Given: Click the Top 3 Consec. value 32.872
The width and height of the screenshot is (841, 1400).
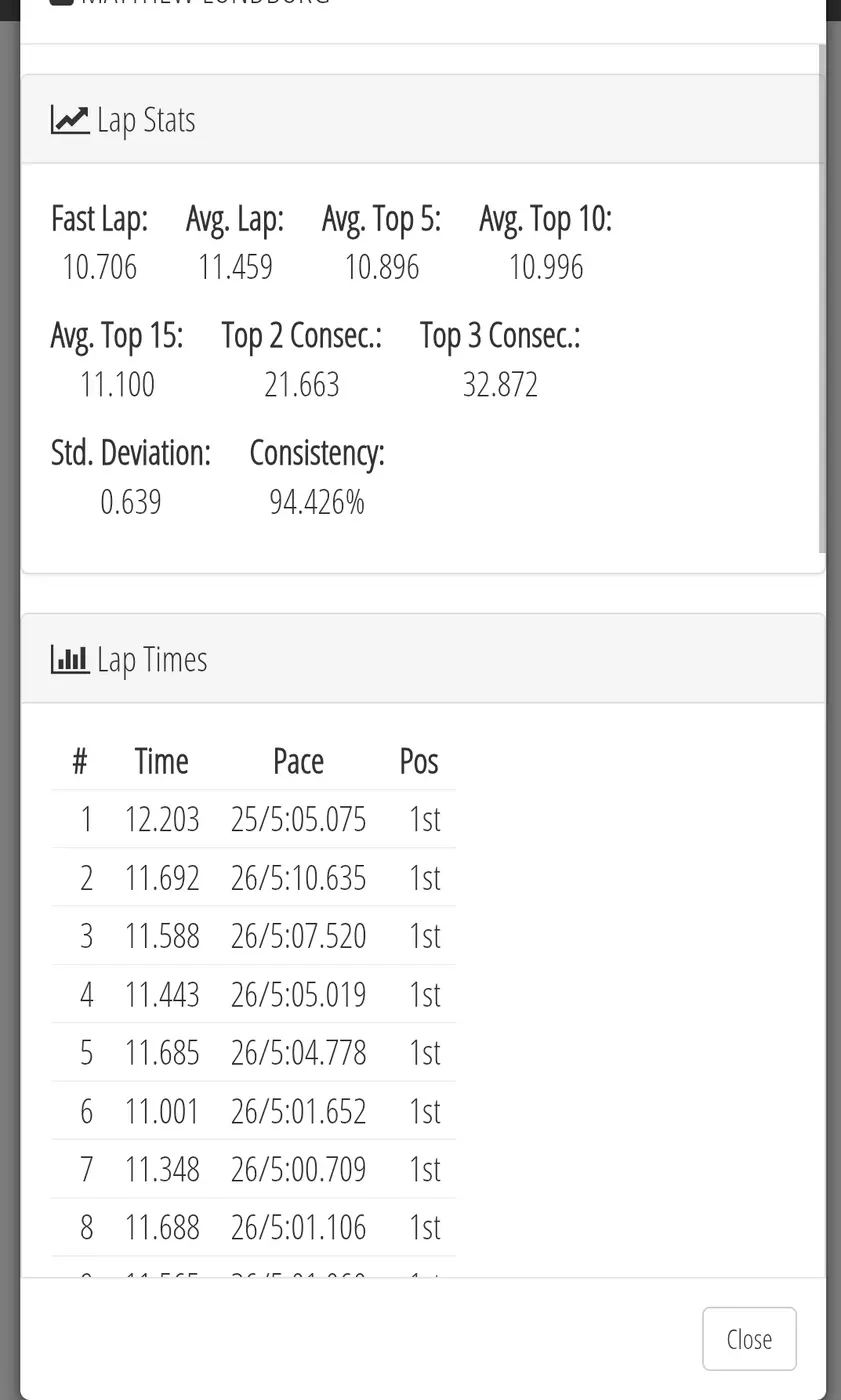Looking at the screenshot, I should [500, 385].
